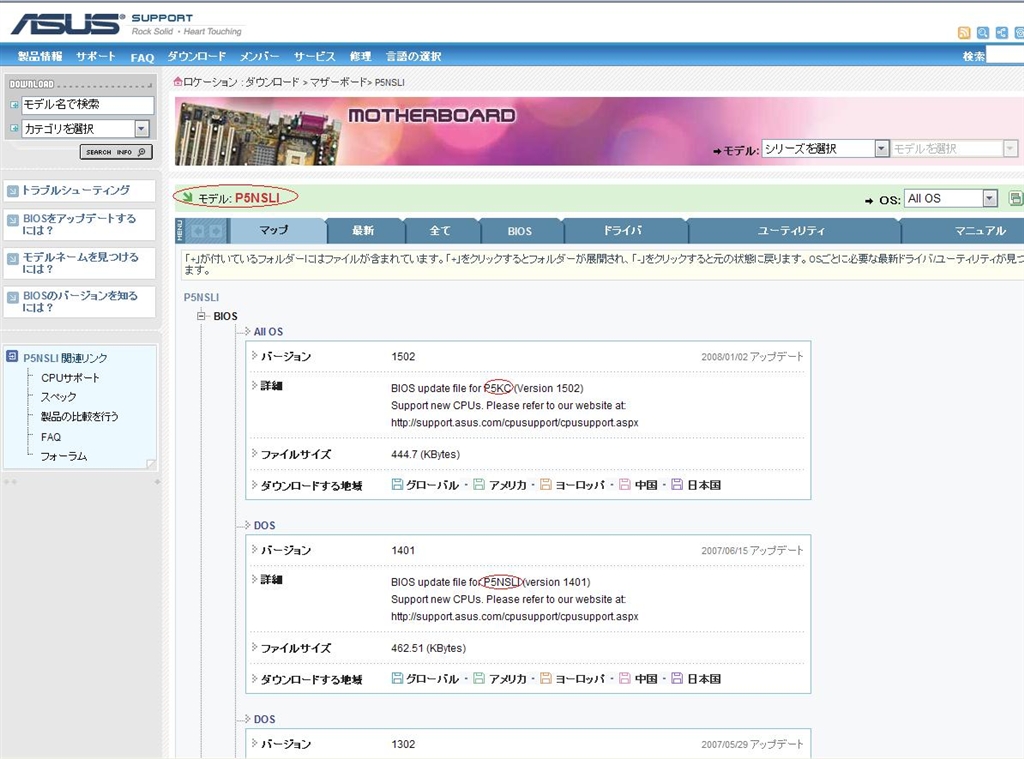The image size is (1024, 759).
Task: Click the find model name sidebar icon
Action: click(x=12, y=259)
